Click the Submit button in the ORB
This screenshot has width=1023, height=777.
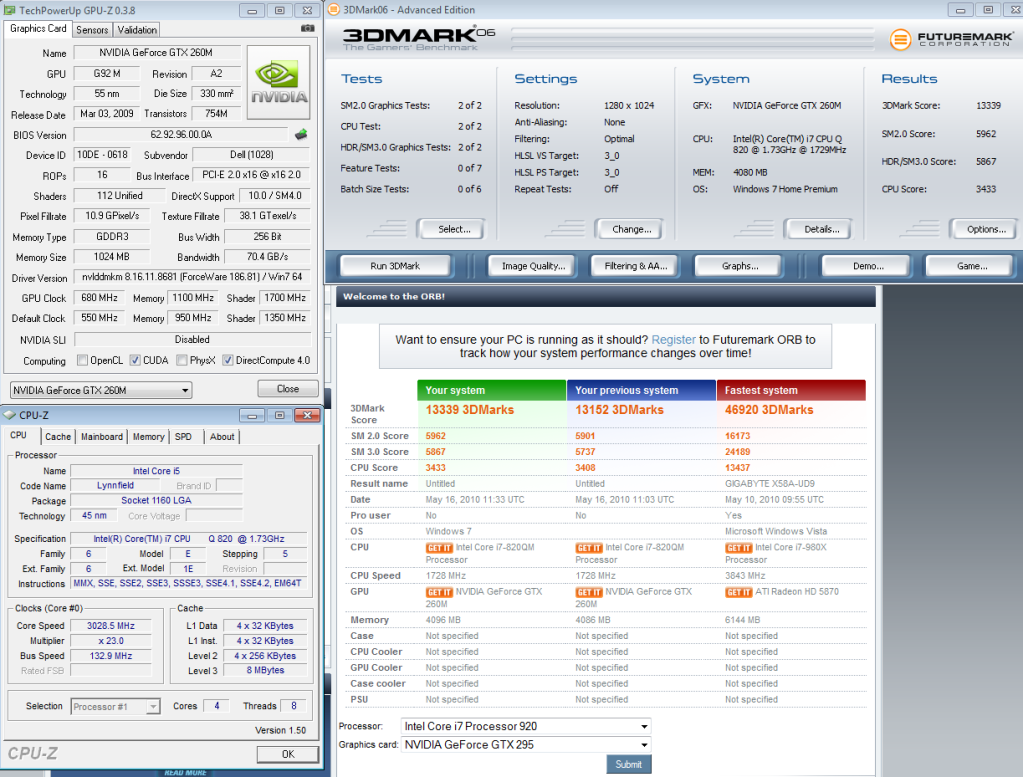tap(629, 765)
